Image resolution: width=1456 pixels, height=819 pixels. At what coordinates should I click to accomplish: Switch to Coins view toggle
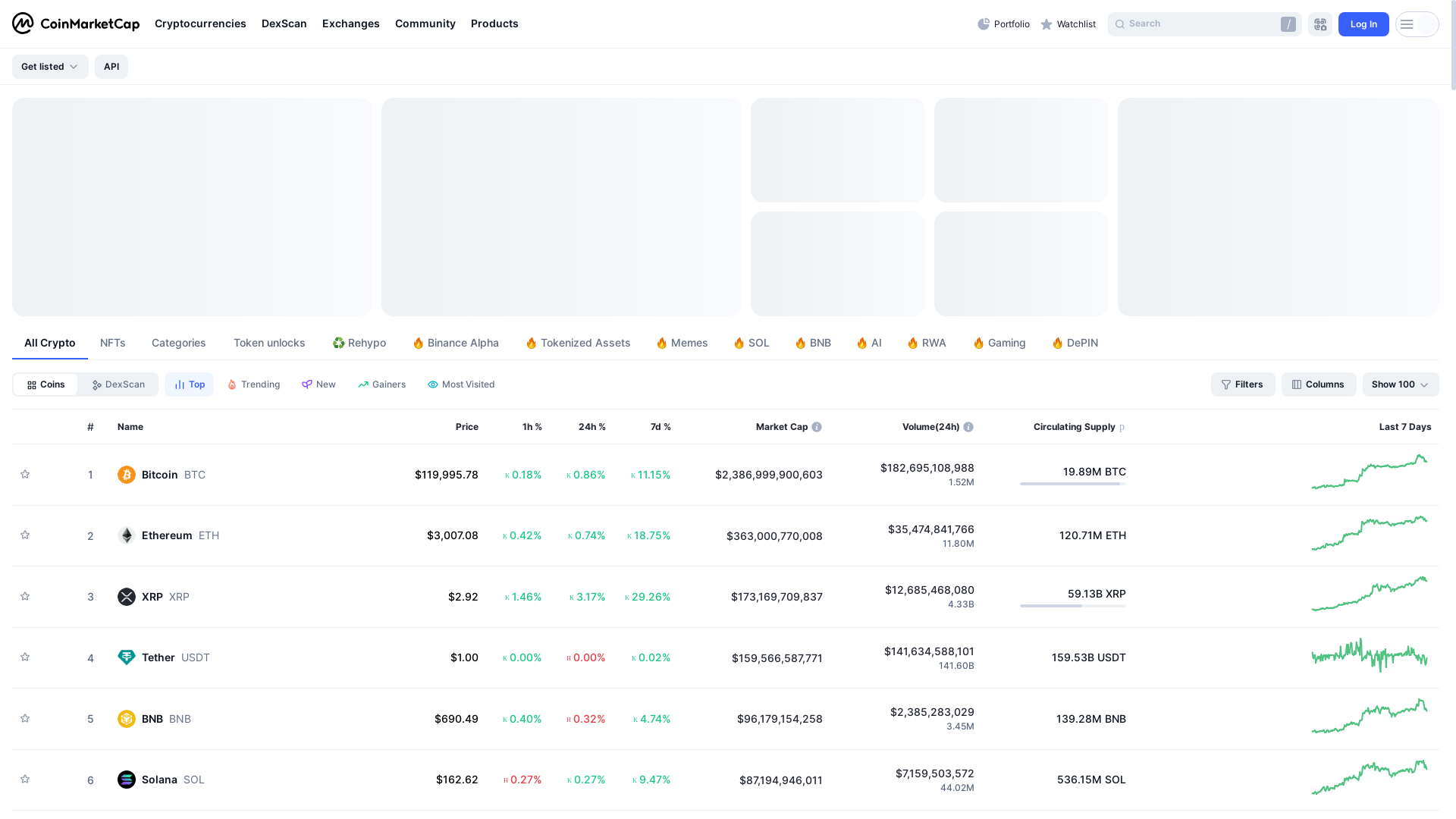(x=45, y=384)
